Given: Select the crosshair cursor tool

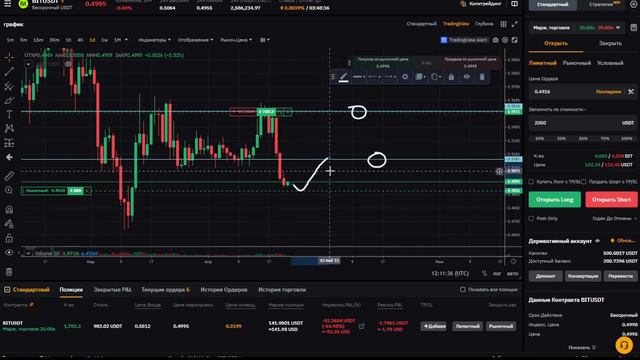Looking at the screenshot, I should (9, 57).
